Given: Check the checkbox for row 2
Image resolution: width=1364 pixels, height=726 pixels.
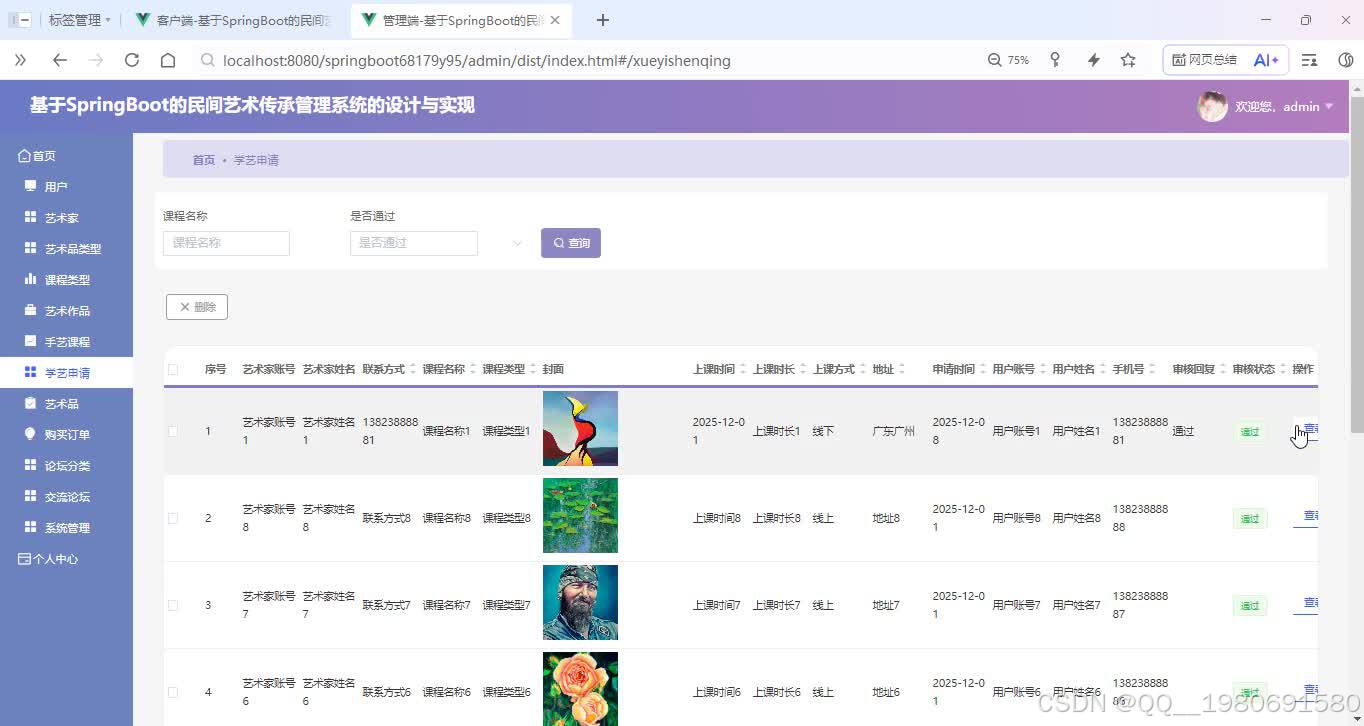Looking at the screenshot, I should (173, 518).
